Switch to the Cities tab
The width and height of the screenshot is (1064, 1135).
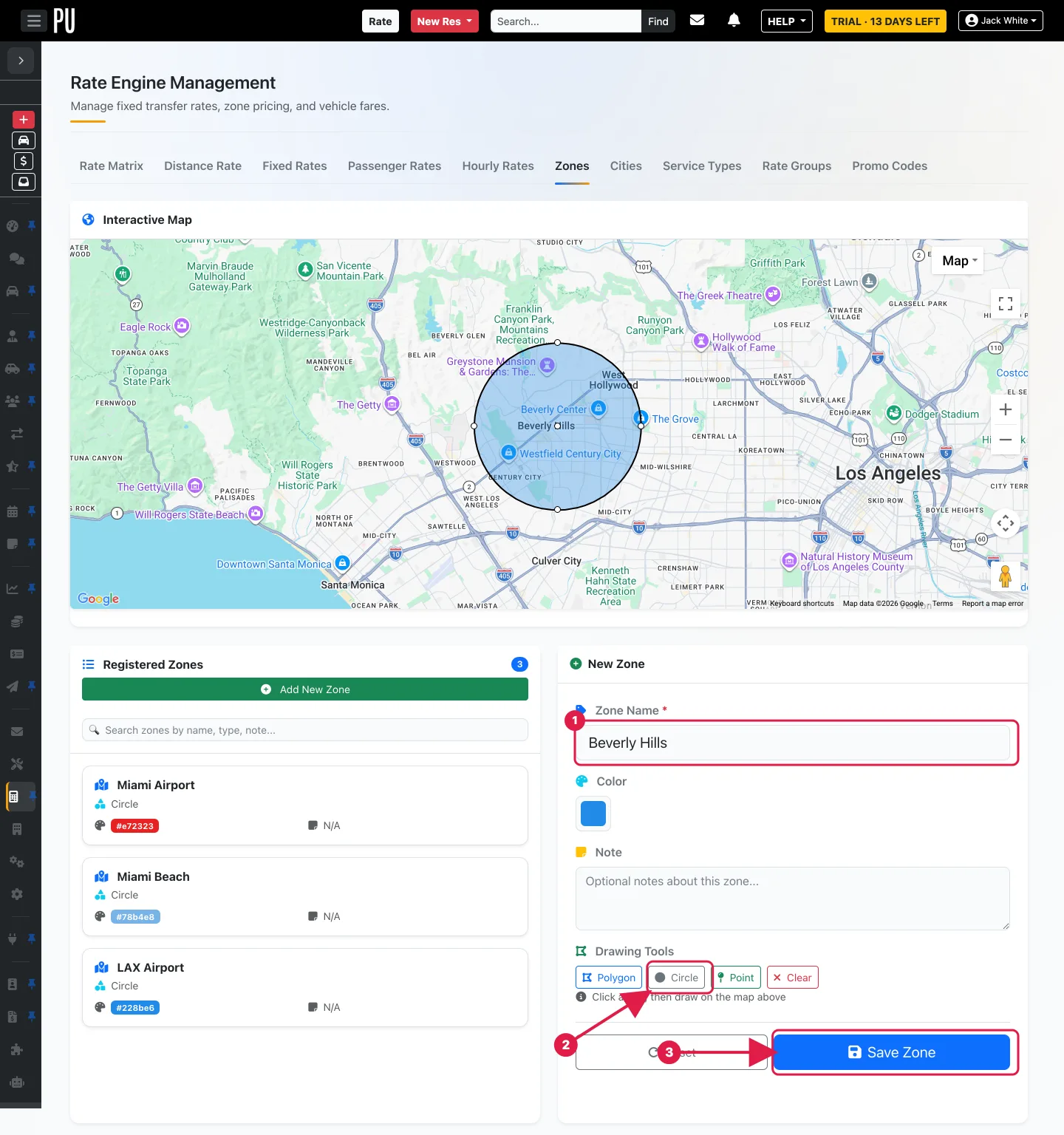626,166
